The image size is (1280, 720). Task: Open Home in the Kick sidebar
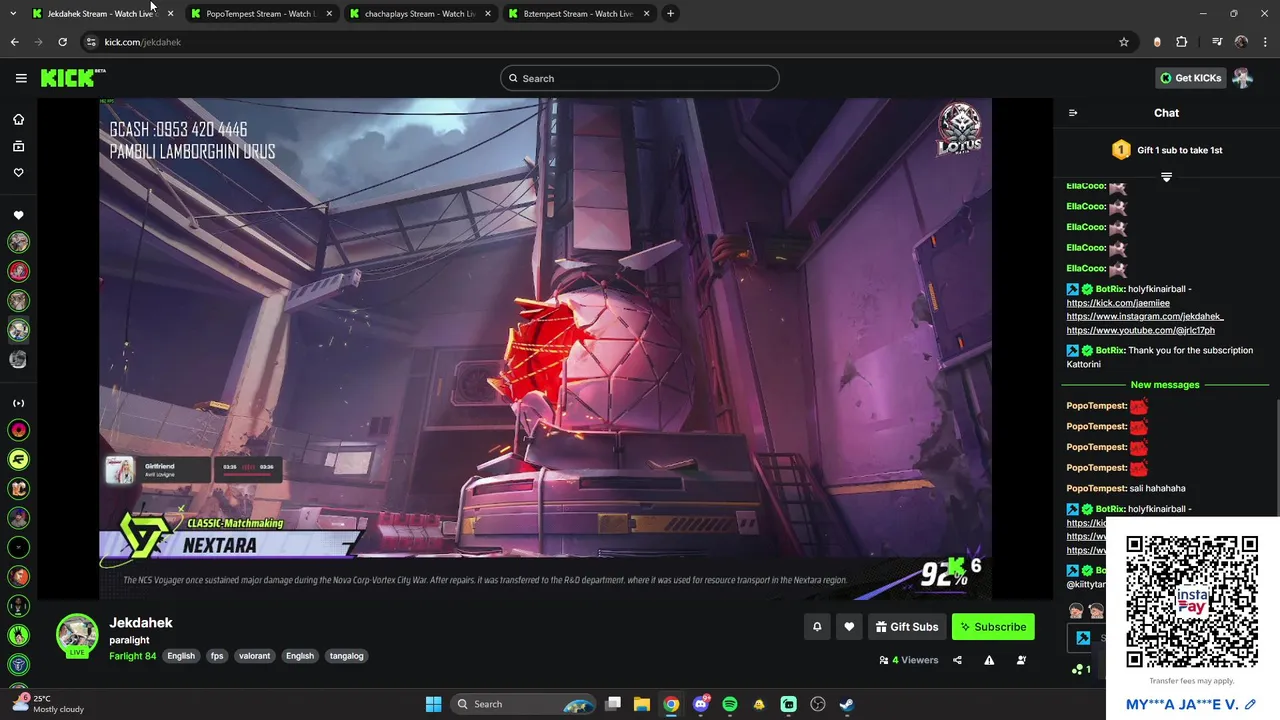click(18, 119)
